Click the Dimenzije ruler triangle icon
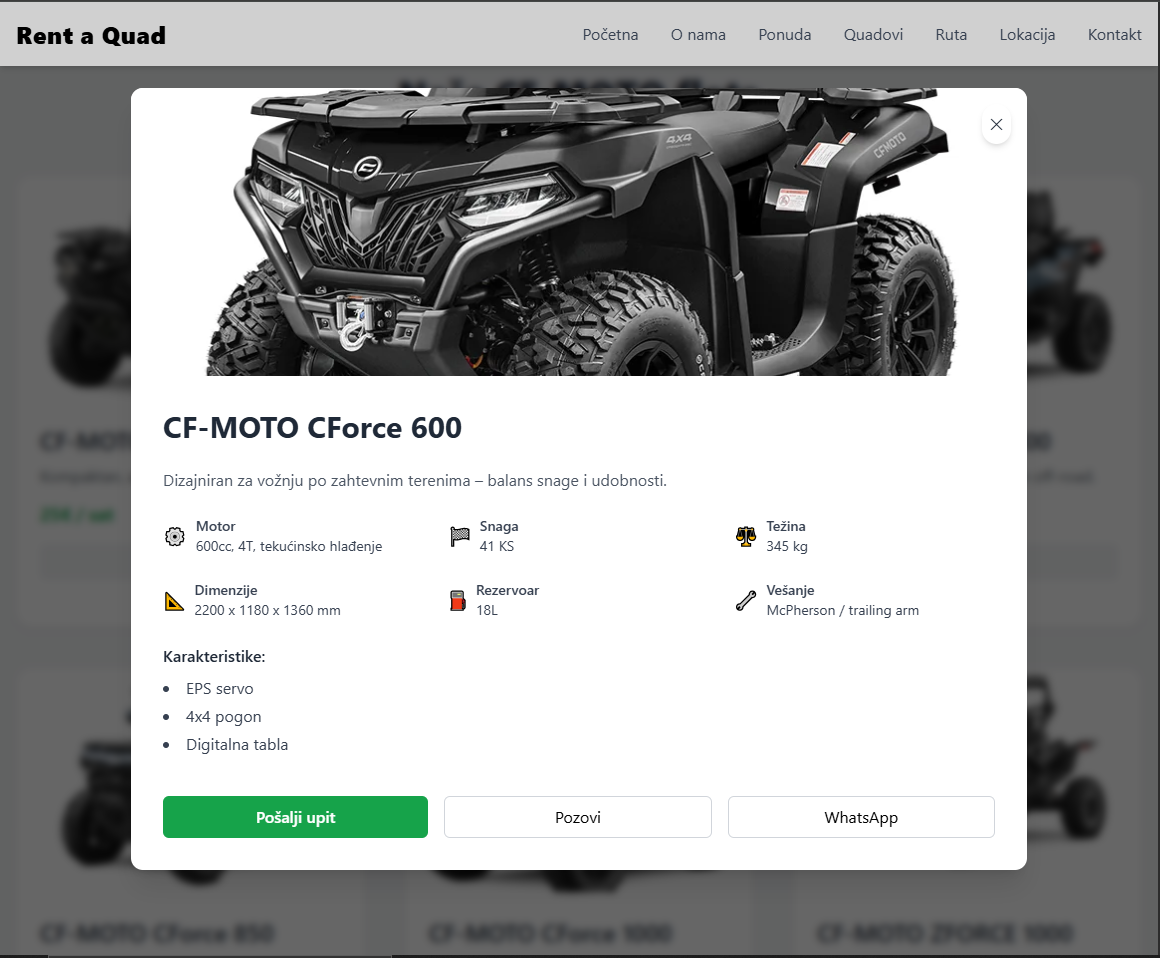The height and width of the screenshot is (958, 1160). (174, 601)
